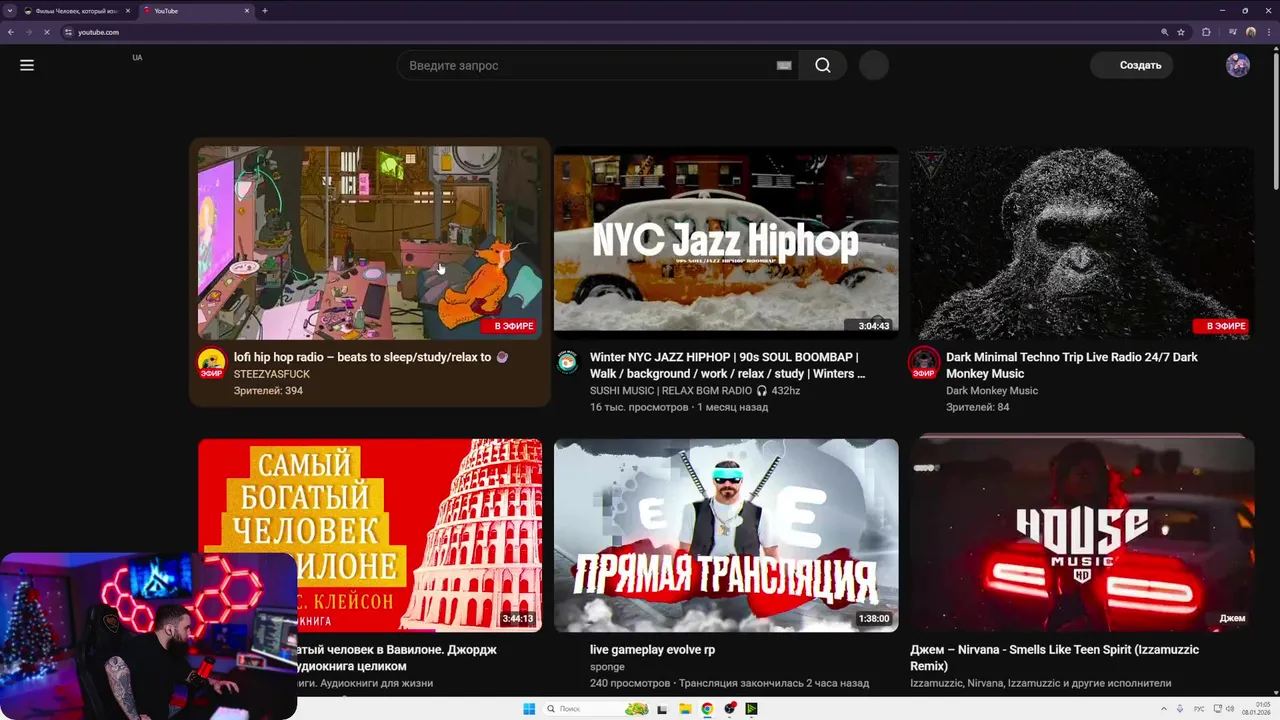1280x720 pixels.
Task: Click the Создать button
Action: pos(1132,65)
